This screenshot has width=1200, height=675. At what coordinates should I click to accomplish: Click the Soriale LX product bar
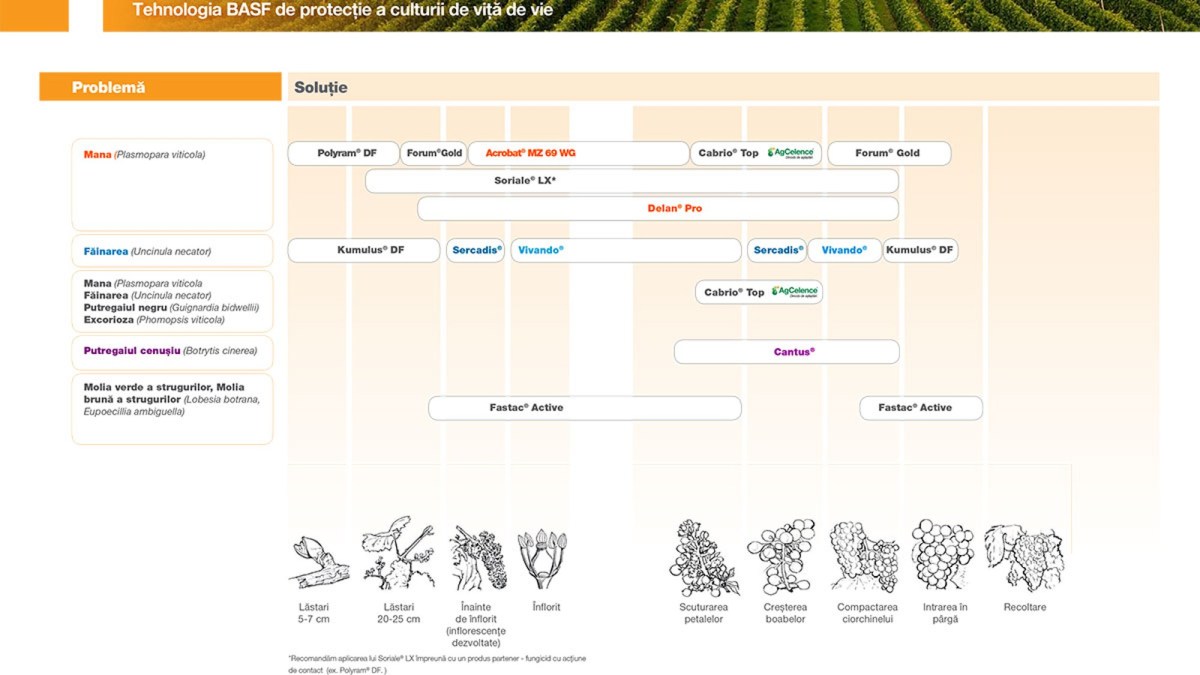pyautogui.click(x=632, y=181)
